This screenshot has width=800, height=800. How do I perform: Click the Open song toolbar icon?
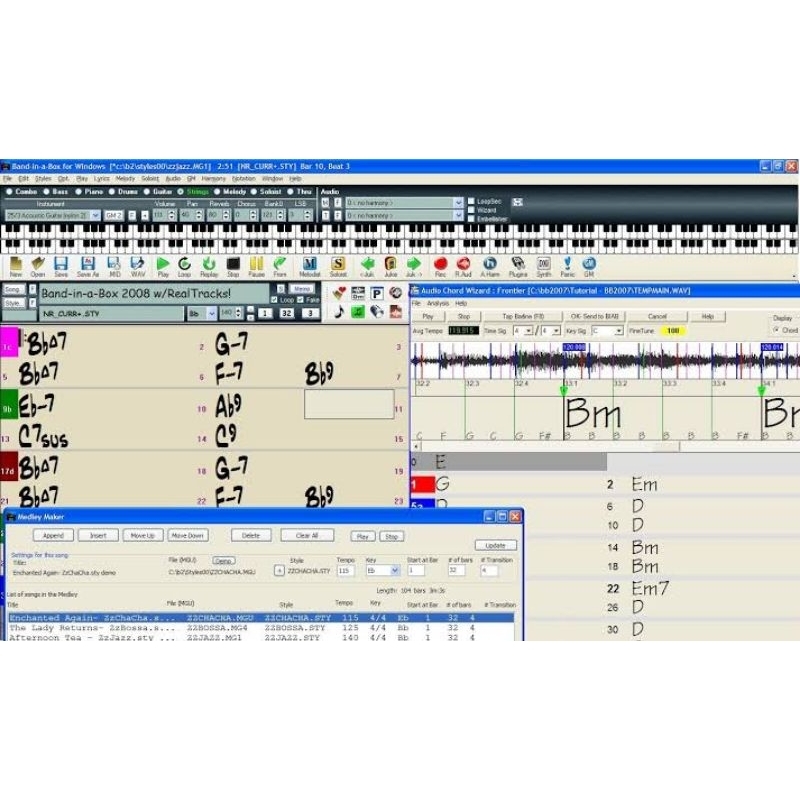[38, 267]
